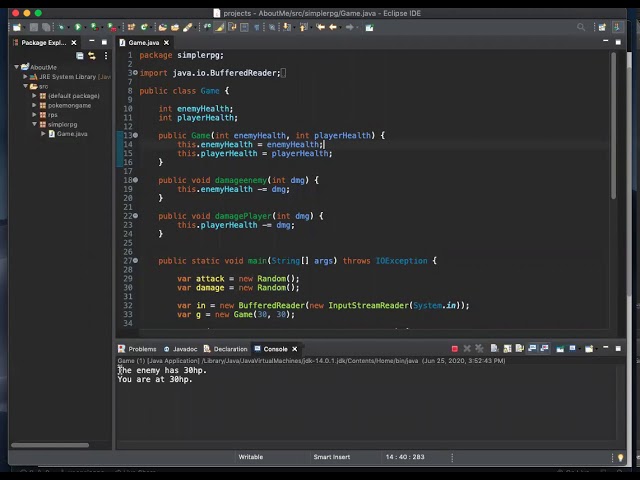
Task: Toggle Block Selection Mode icon
Action: [x=244, y=27]
